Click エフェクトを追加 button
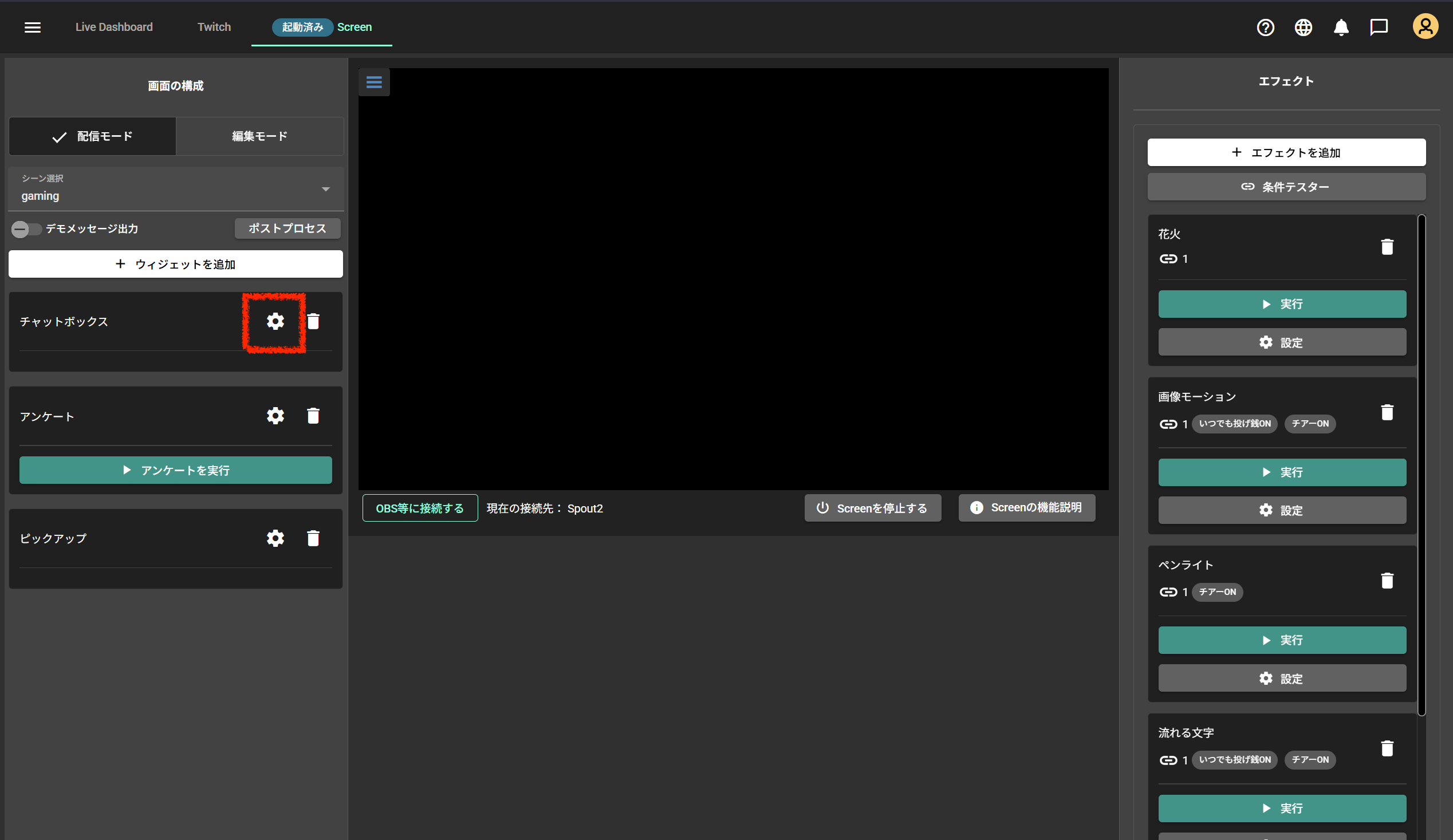This screenshot has height=840, width=1453. coord(1286,152)
